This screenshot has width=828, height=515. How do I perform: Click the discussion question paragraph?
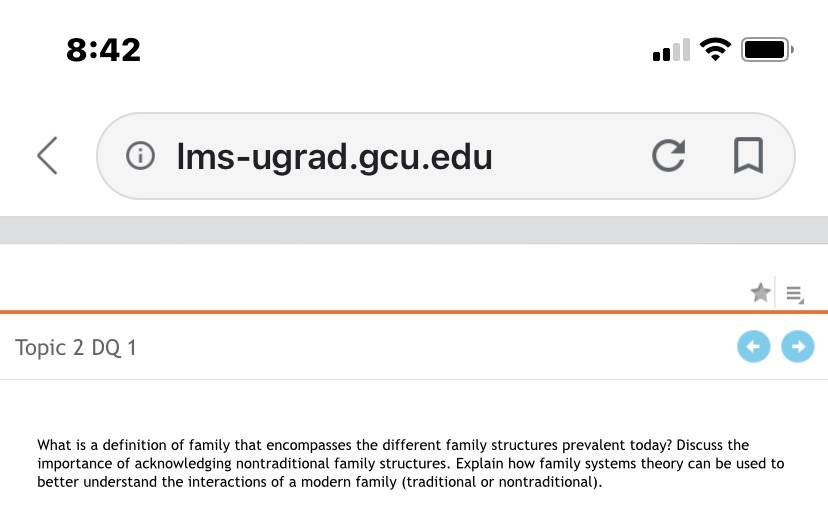tap(410, 463)
